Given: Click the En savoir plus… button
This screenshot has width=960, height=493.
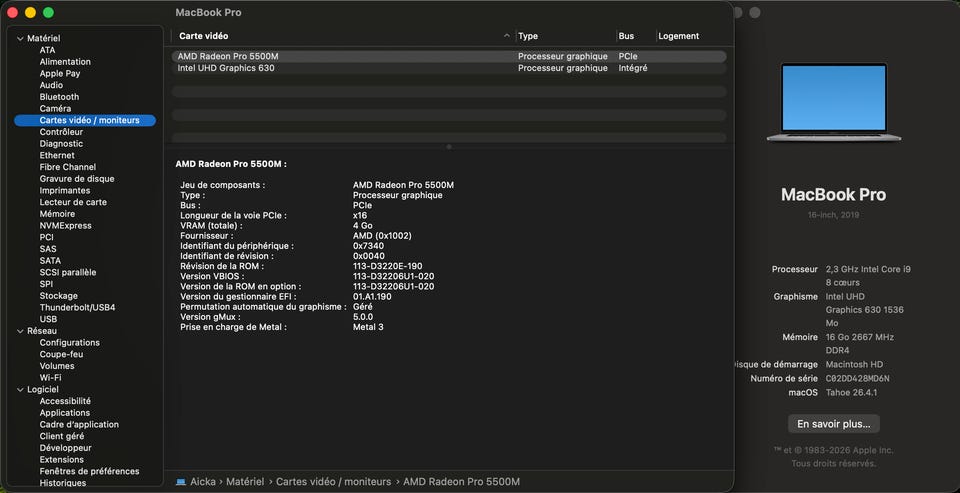Looking at the screenshot, I should [x=833, y=424].
